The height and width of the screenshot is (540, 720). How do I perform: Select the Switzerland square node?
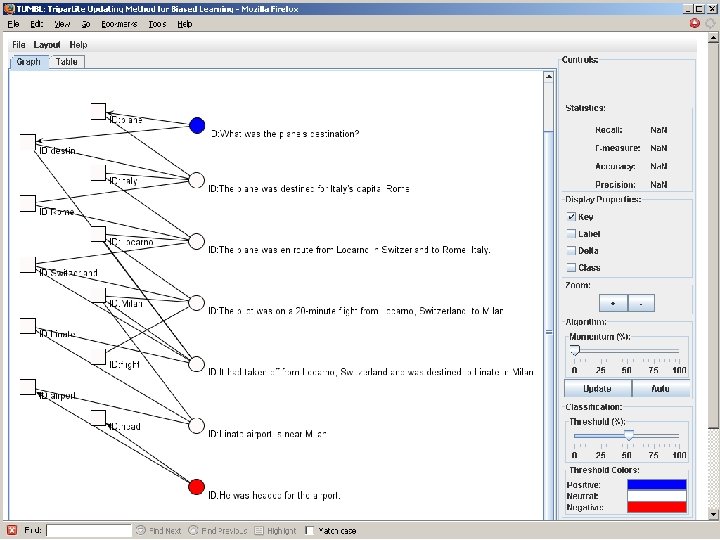tap(28, 264)
